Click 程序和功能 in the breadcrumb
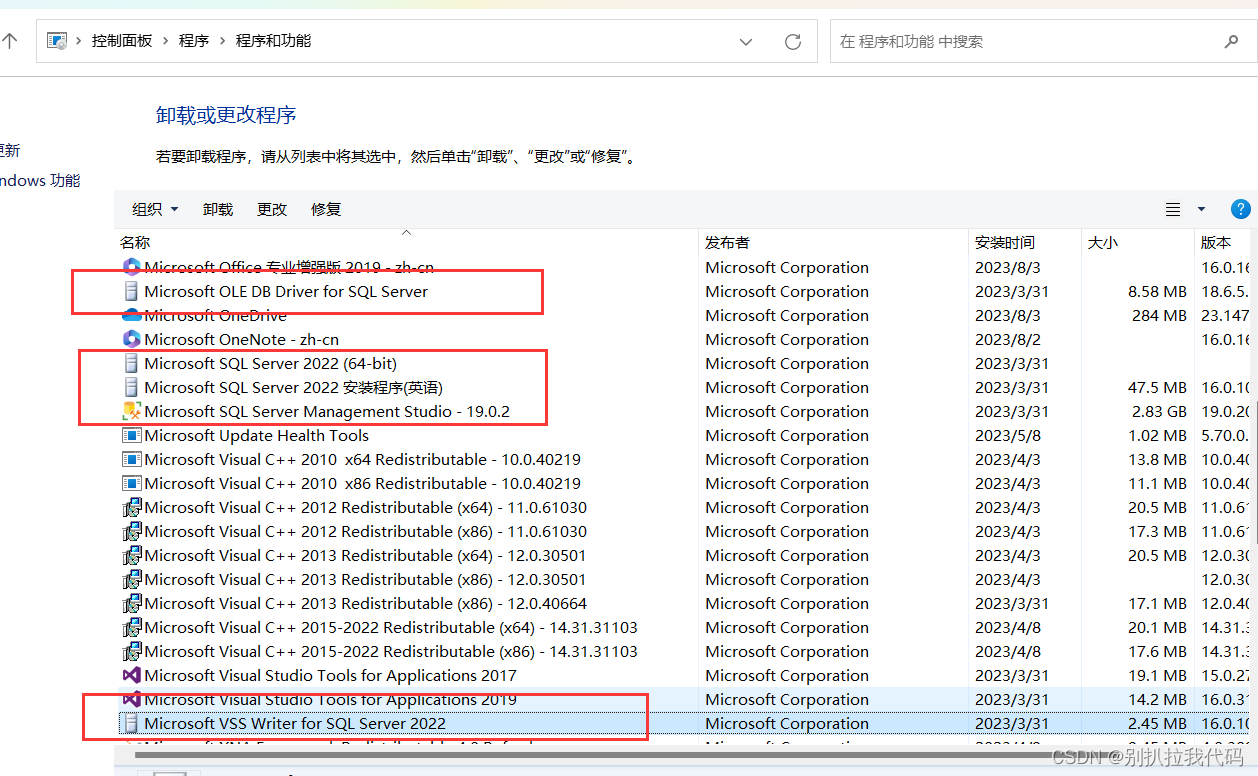The height and width of the screenshot is (776, 1258). [x=273, y=41]
